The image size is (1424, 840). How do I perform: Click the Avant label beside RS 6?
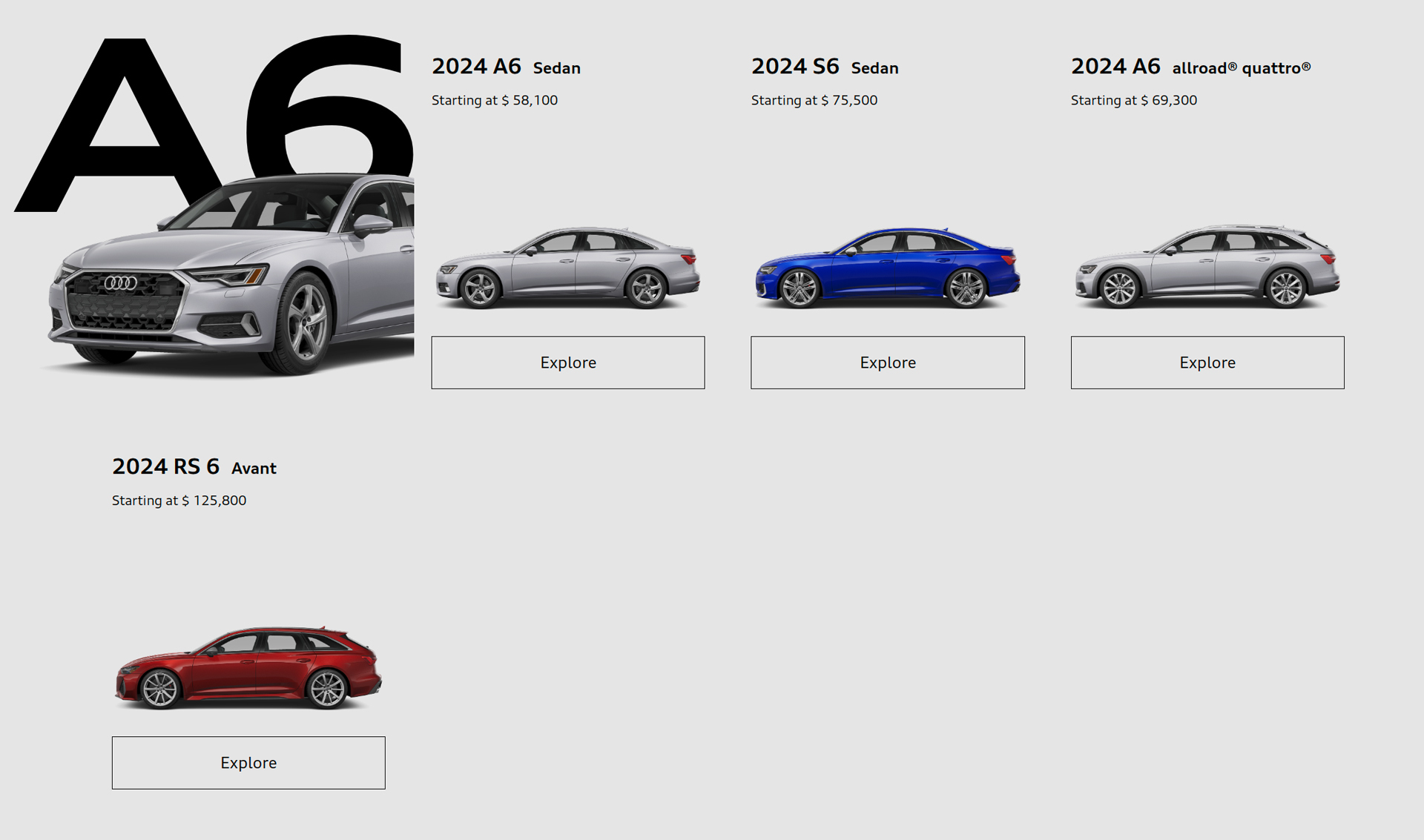coord(254,469)
